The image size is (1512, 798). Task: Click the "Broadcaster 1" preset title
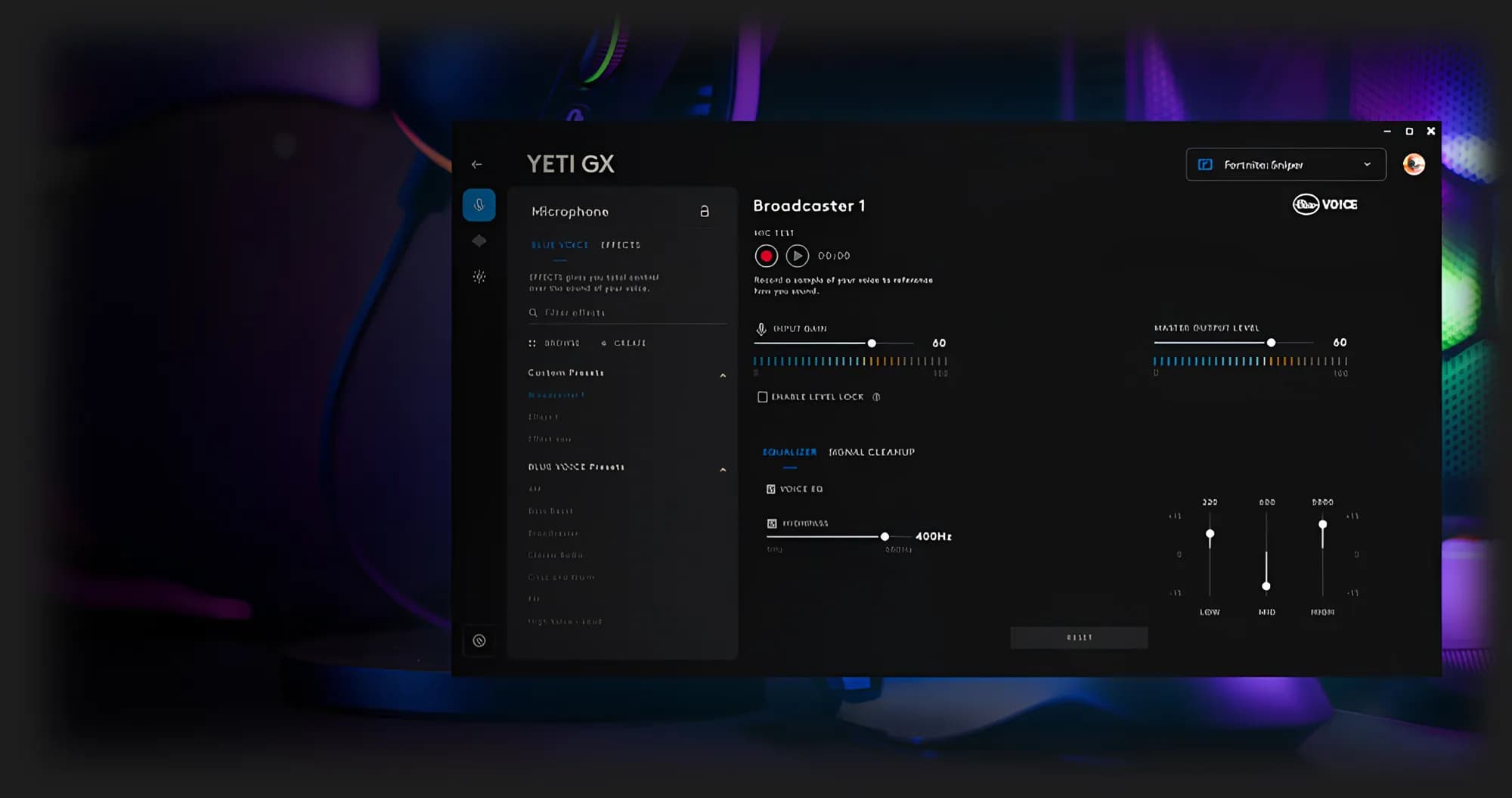pyautogui.click(x=809, y=206)
